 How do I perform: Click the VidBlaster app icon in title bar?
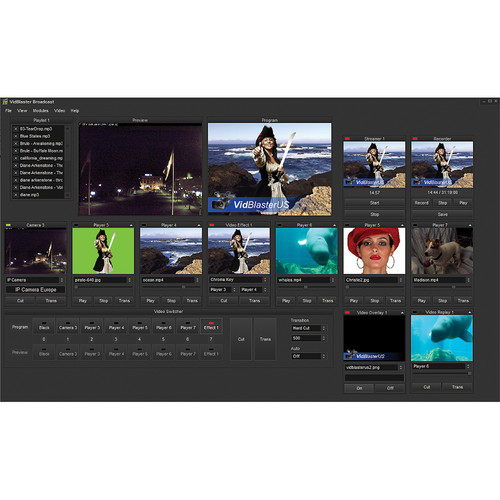click(5, 102)
